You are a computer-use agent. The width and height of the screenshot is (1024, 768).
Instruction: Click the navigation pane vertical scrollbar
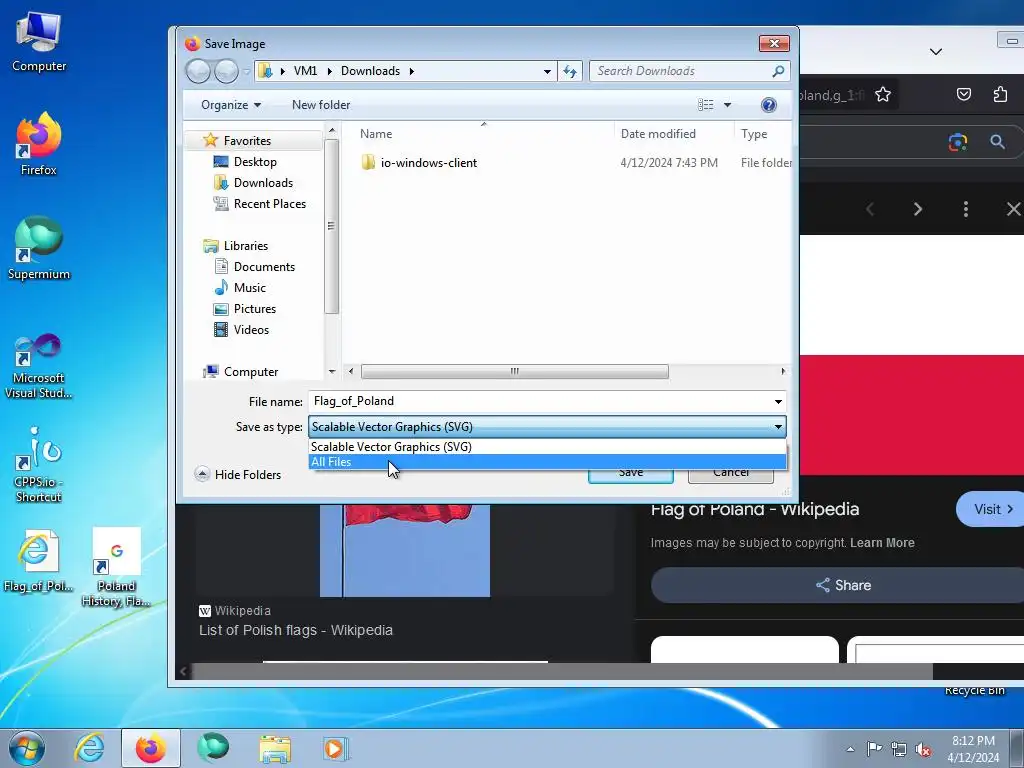coord(332,226)
